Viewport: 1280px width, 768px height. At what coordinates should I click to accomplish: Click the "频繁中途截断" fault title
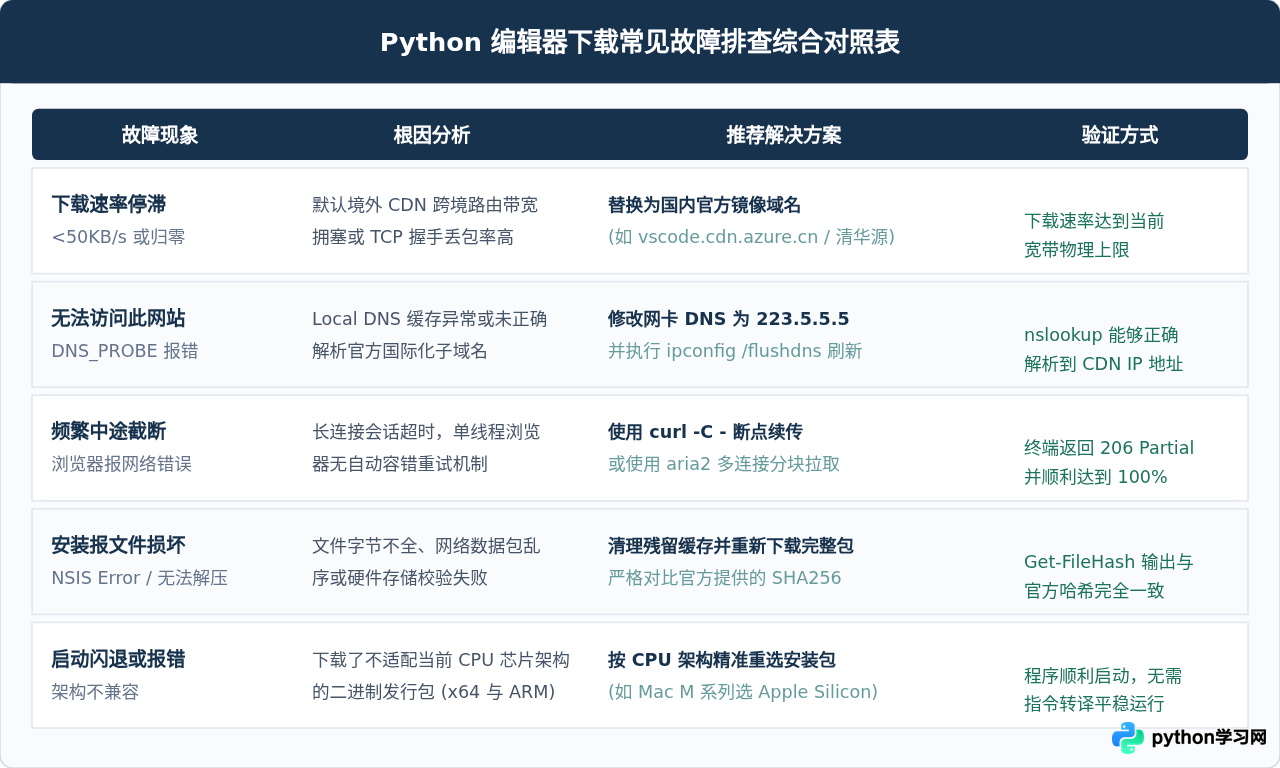tap(109, 432)
